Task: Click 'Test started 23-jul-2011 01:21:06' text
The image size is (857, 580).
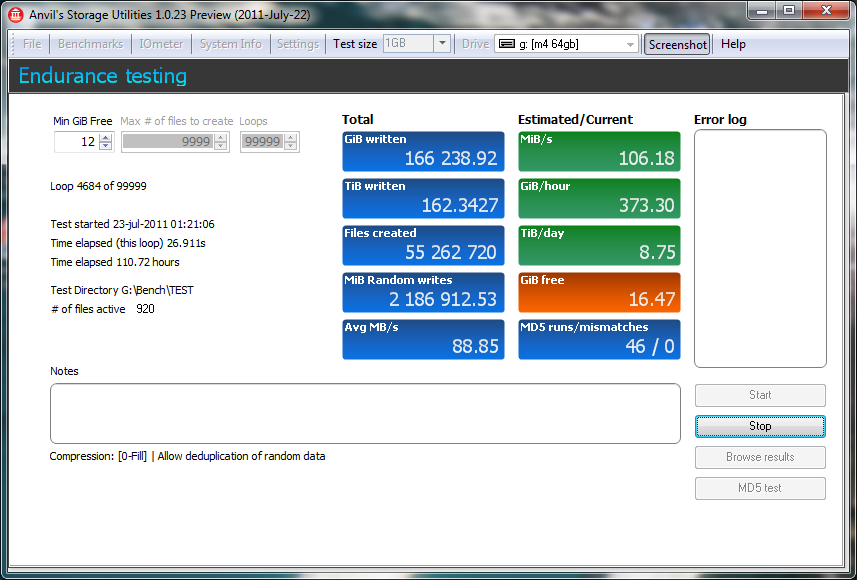Action: [x=132, y=224]
